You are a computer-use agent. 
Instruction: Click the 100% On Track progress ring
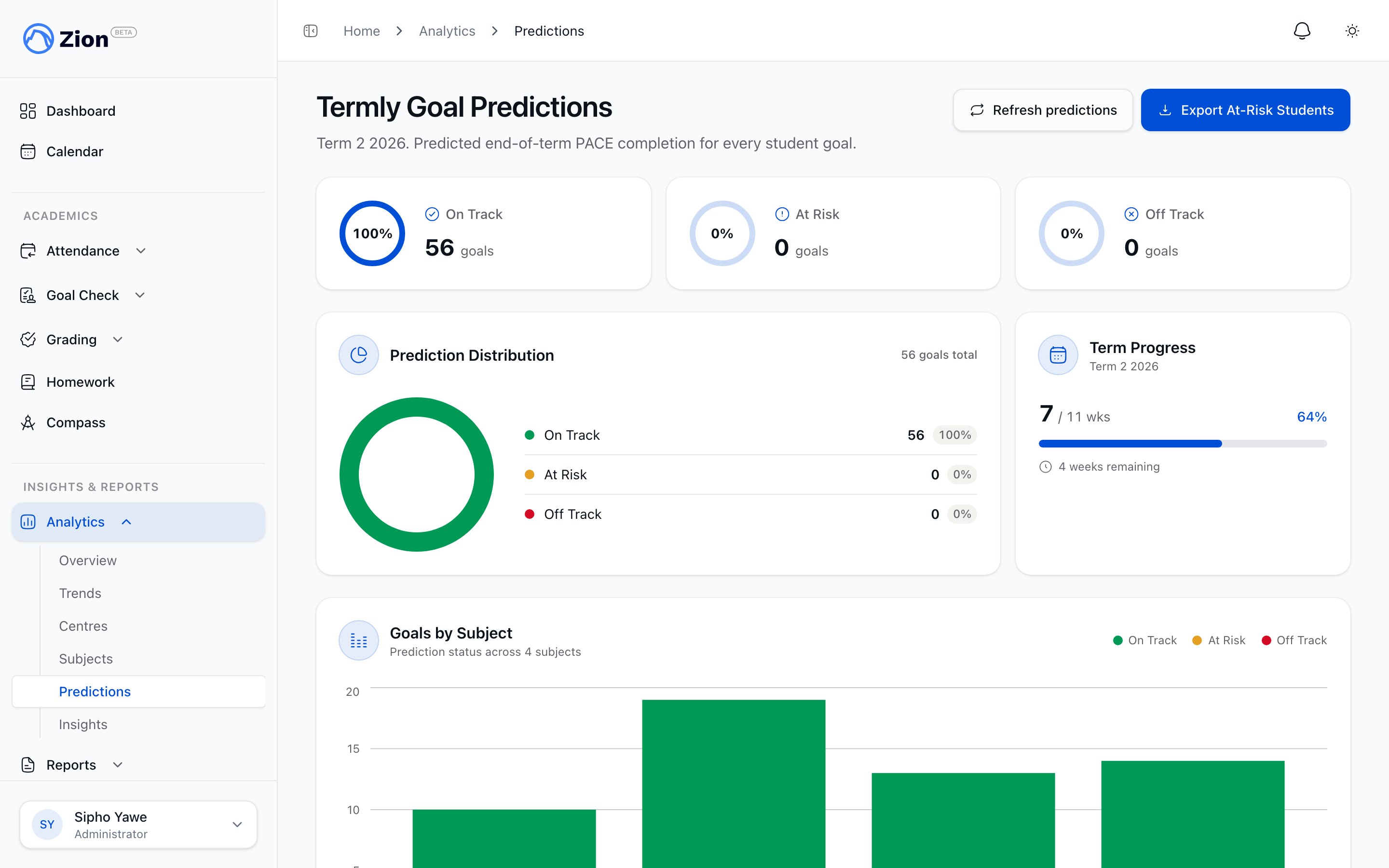click(x=372, y=233)
